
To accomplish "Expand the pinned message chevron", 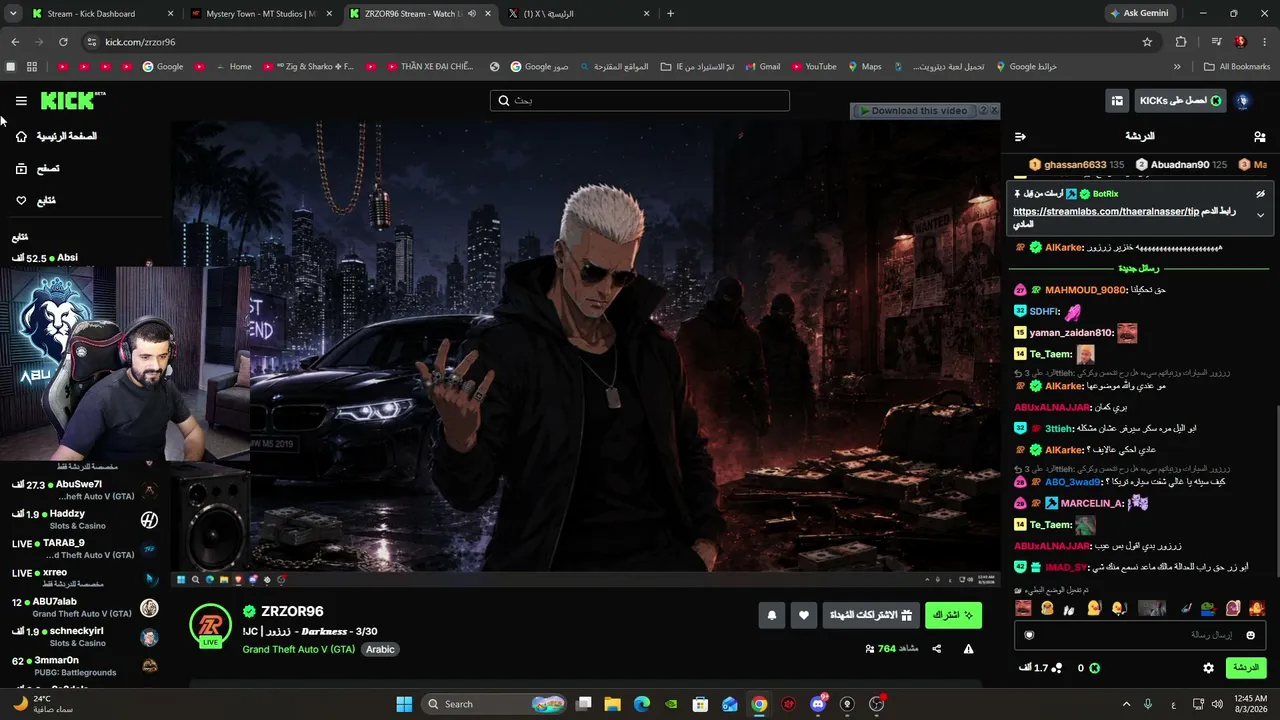I will [1260, 215].
